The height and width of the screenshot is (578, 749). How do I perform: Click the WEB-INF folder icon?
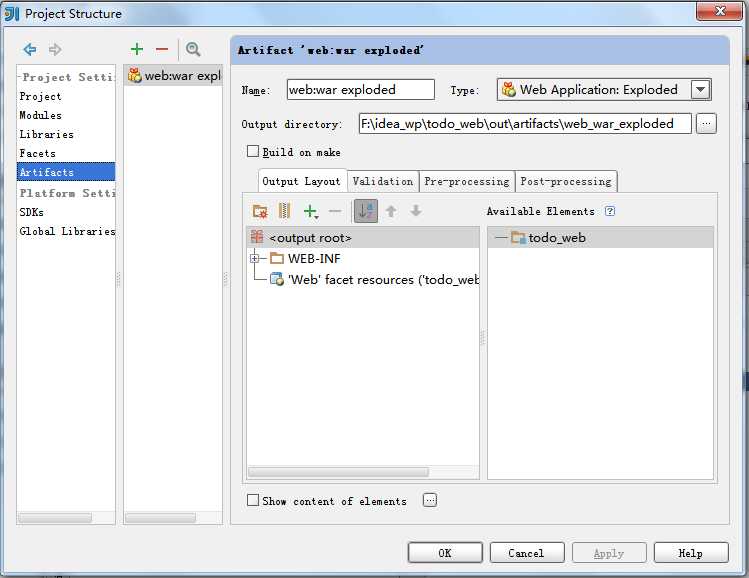coord(277,258)
